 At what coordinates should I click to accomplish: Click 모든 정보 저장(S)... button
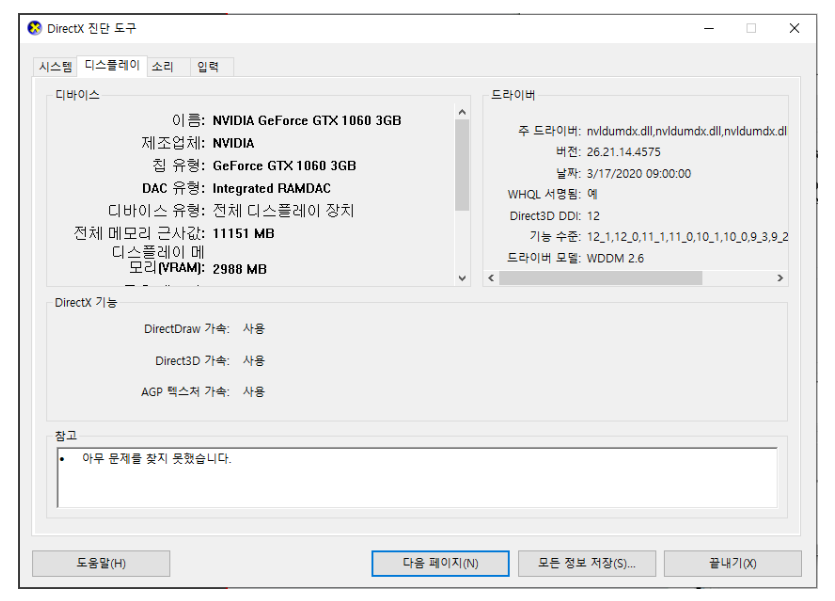(587, 563)
